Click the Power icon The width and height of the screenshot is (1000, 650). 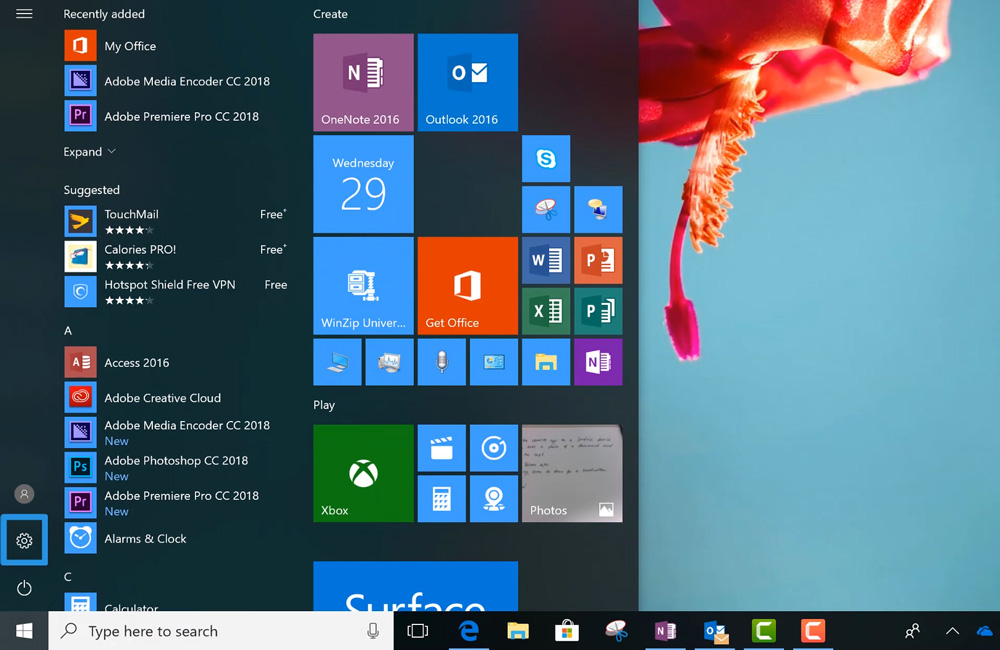24,587
